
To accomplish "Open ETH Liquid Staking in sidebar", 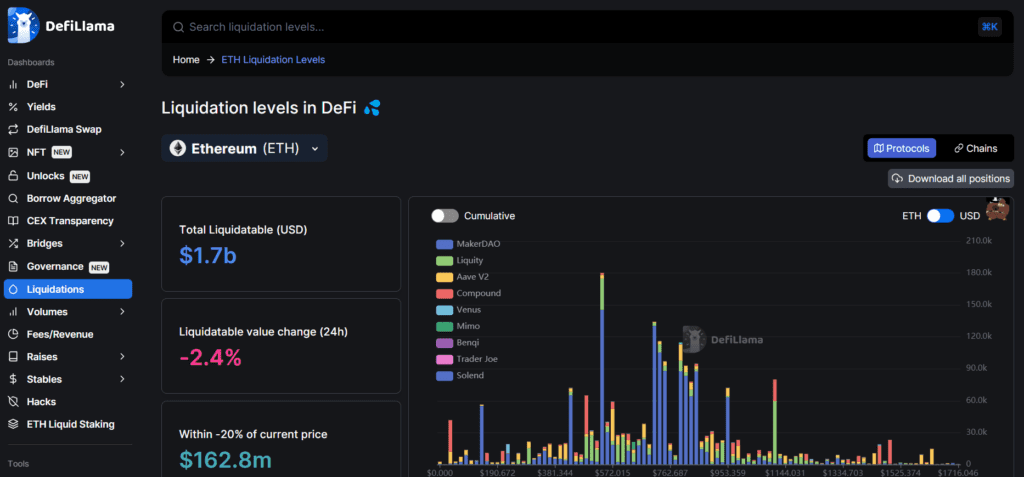I will tap(68, 424).
